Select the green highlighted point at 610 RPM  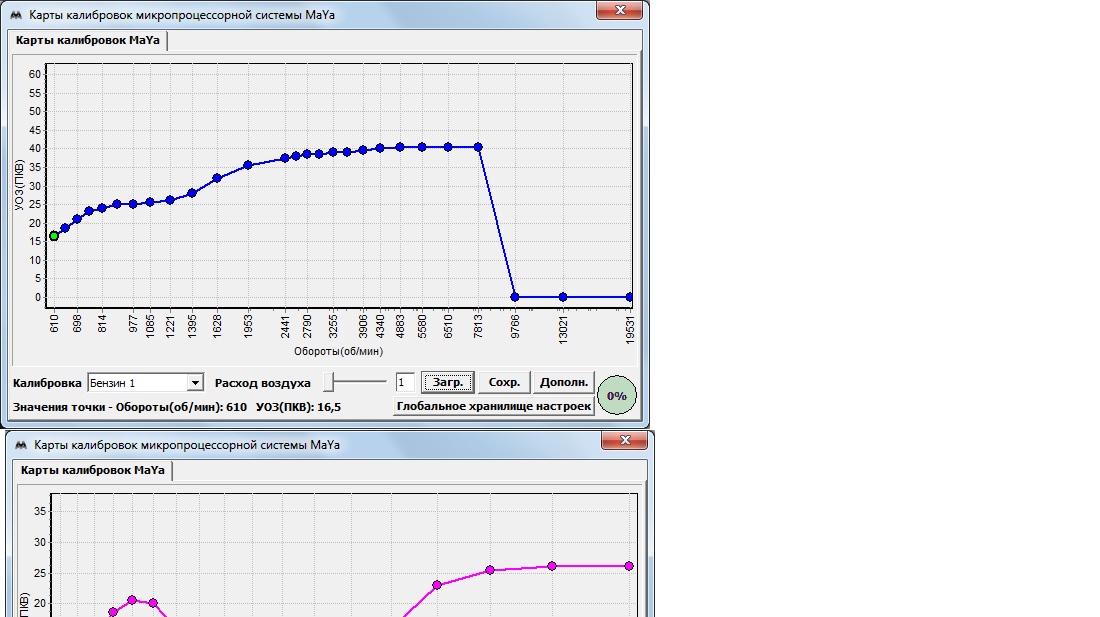click(x=54, y=236)
